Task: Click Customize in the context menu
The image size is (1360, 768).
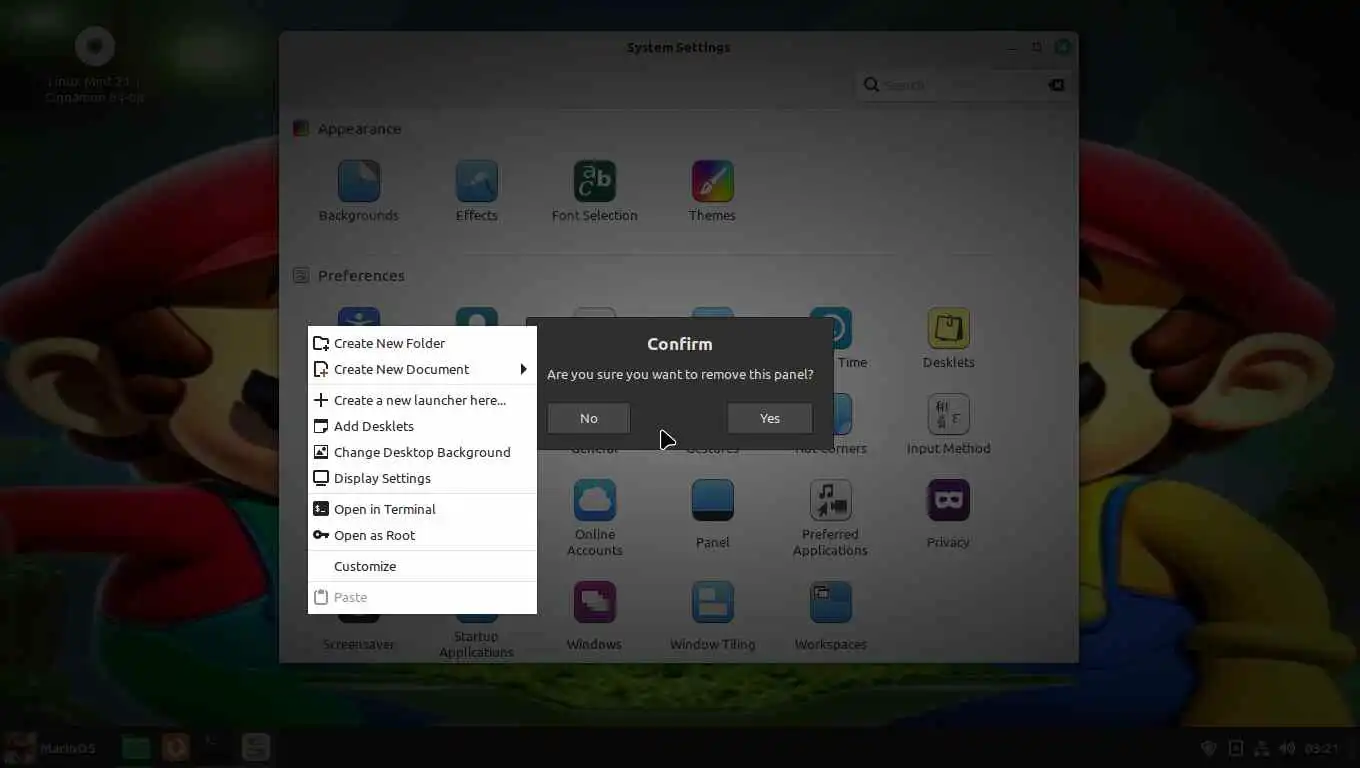Action: 422,566
